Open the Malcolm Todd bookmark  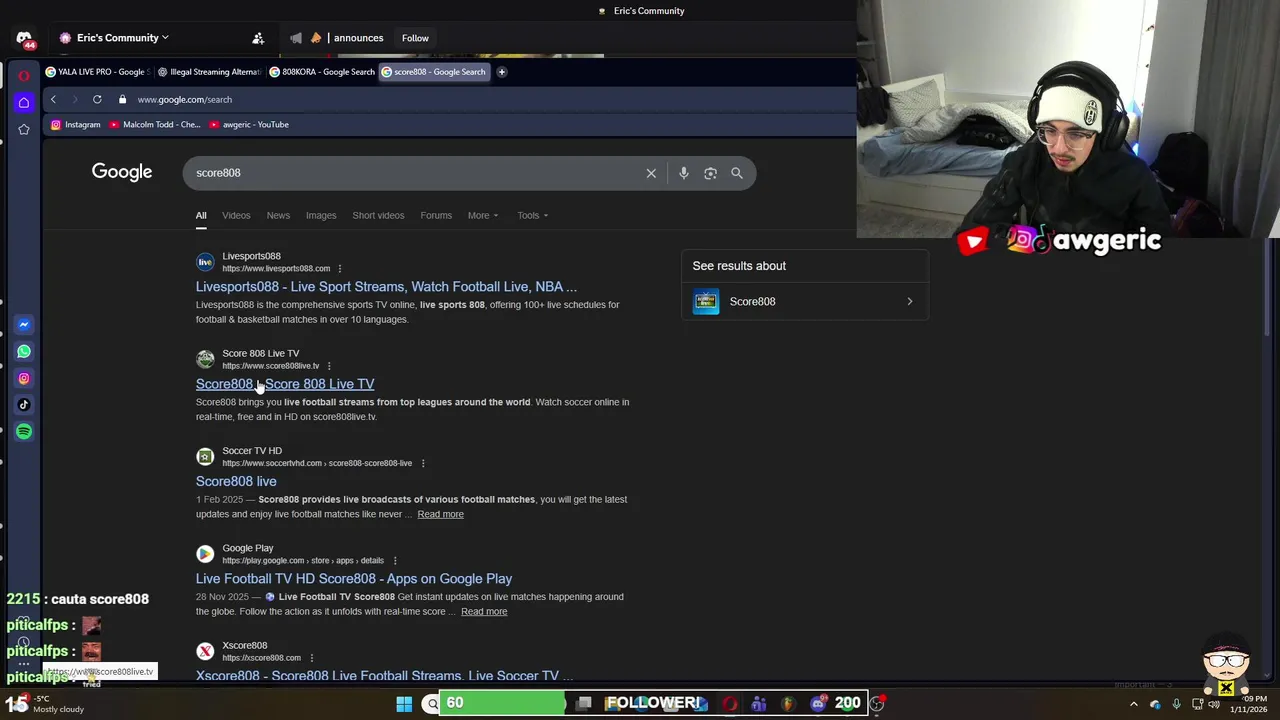[x=155, y=125]
